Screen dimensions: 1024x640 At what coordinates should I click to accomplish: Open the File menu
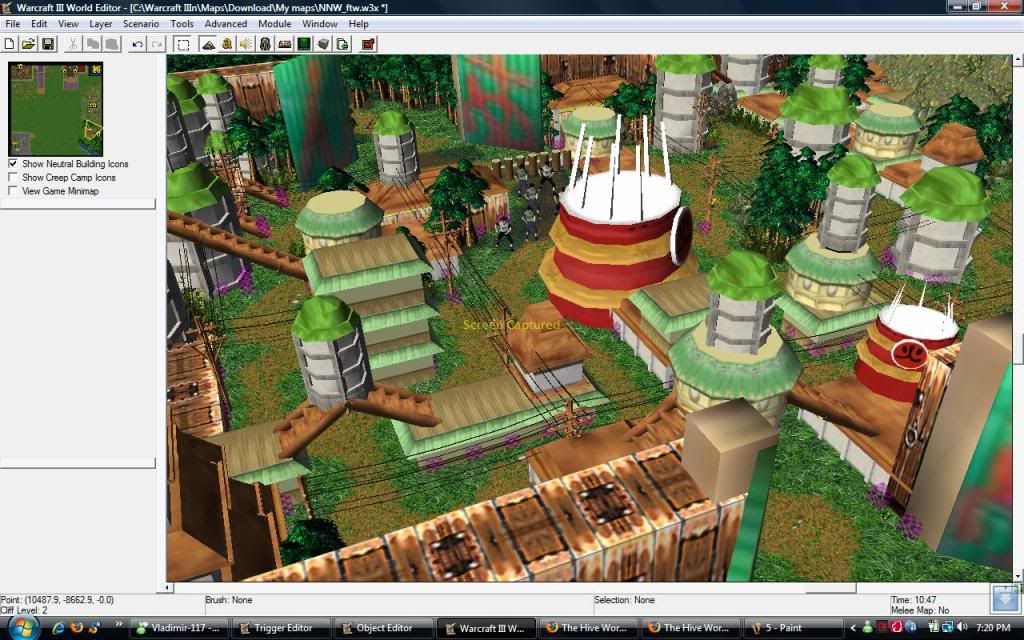click(12, 24)
